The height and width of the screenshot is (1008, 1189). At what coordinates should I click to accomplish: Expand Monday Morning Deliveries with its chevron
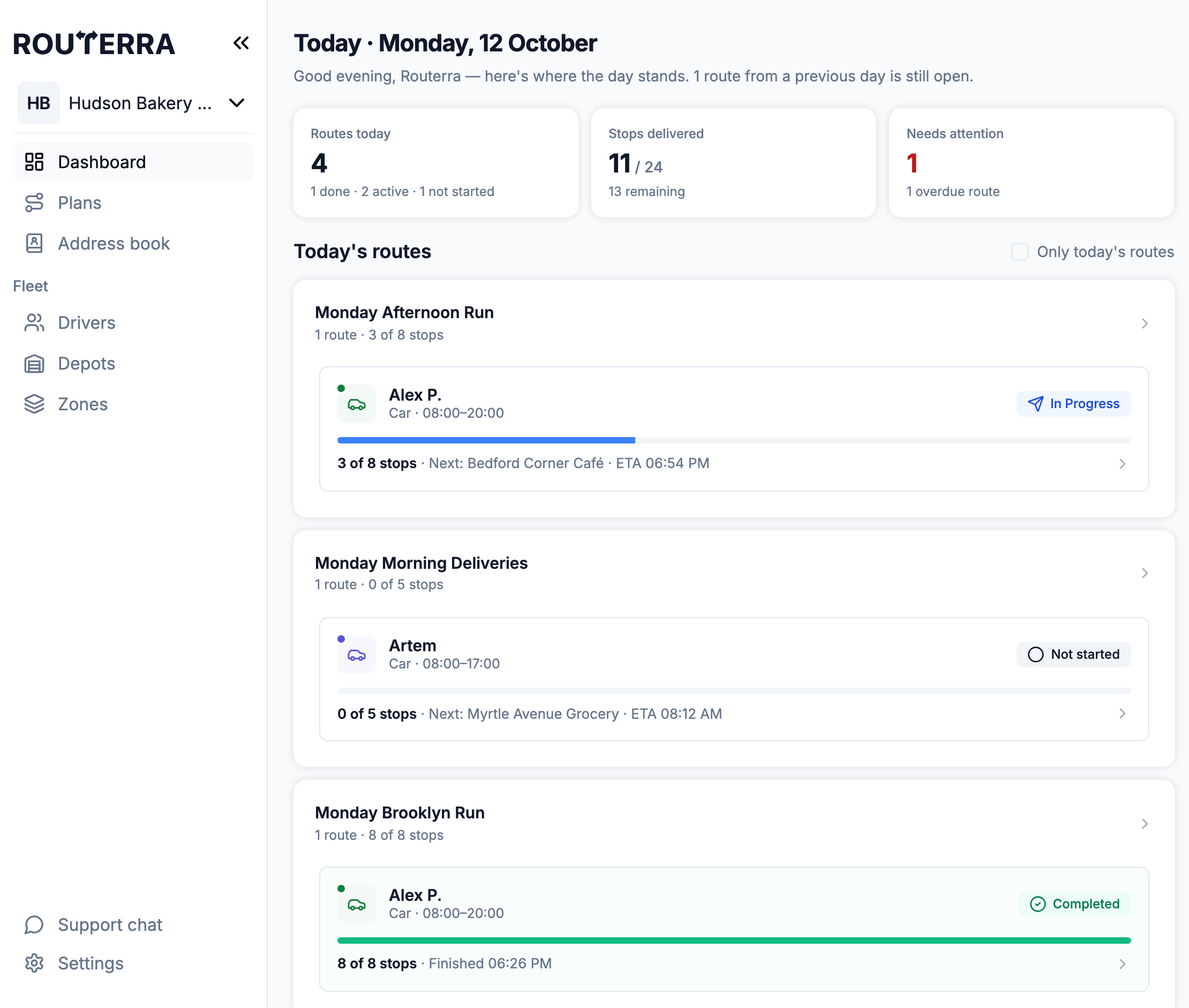coord(1145,573)
